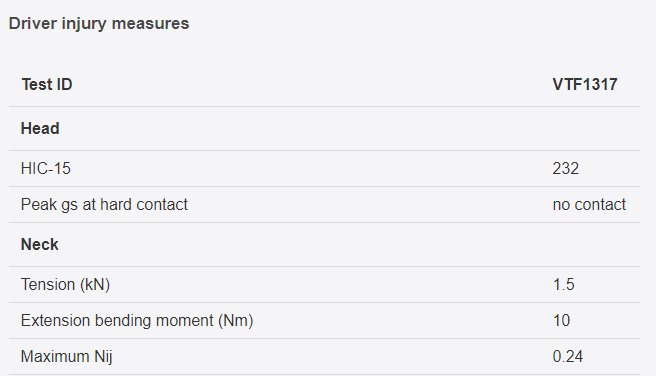The height and width of the screenshot is (376, 658).
Task: Click the Peak gs at hard contact label
Action: pyautogui.click(x=104, y=204)
